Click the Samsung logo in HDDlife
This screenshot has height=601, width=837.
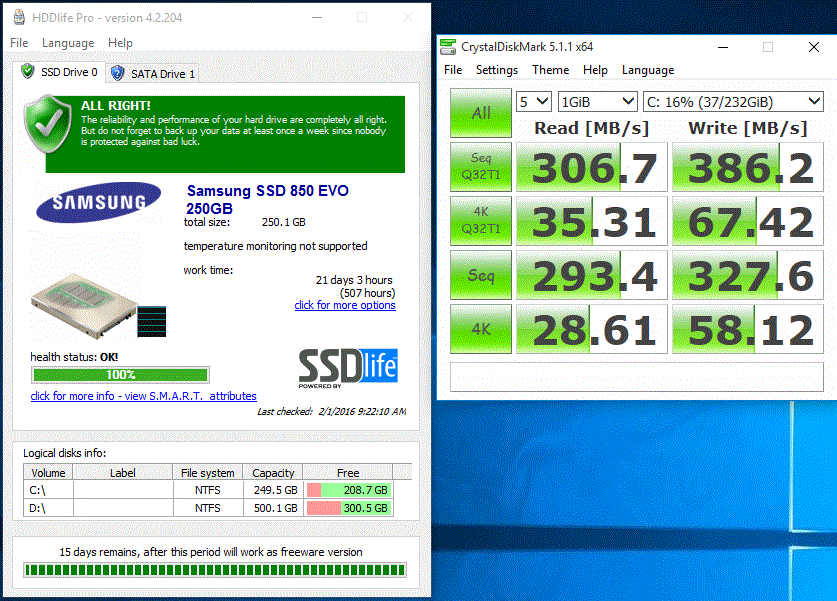pyautogui.click(x=99, y=202)
